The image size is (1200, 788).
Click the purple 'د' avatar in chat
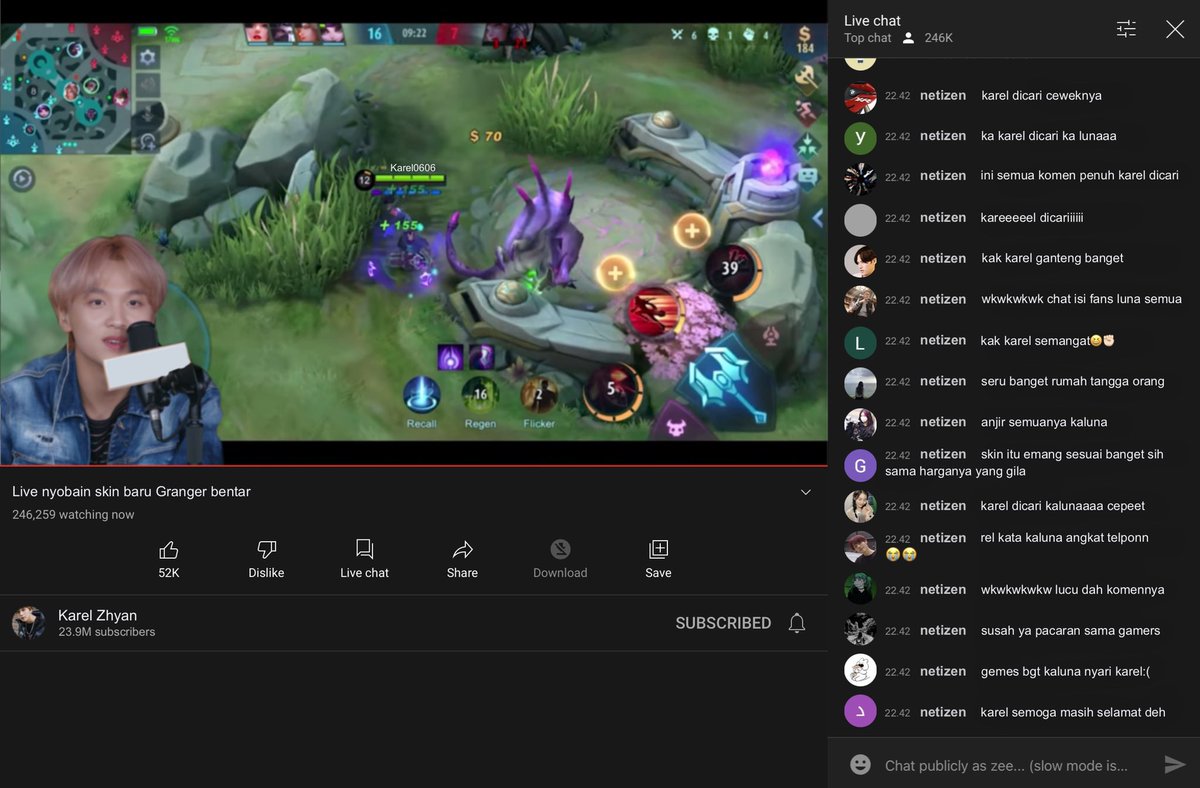(x=860, y=711)
